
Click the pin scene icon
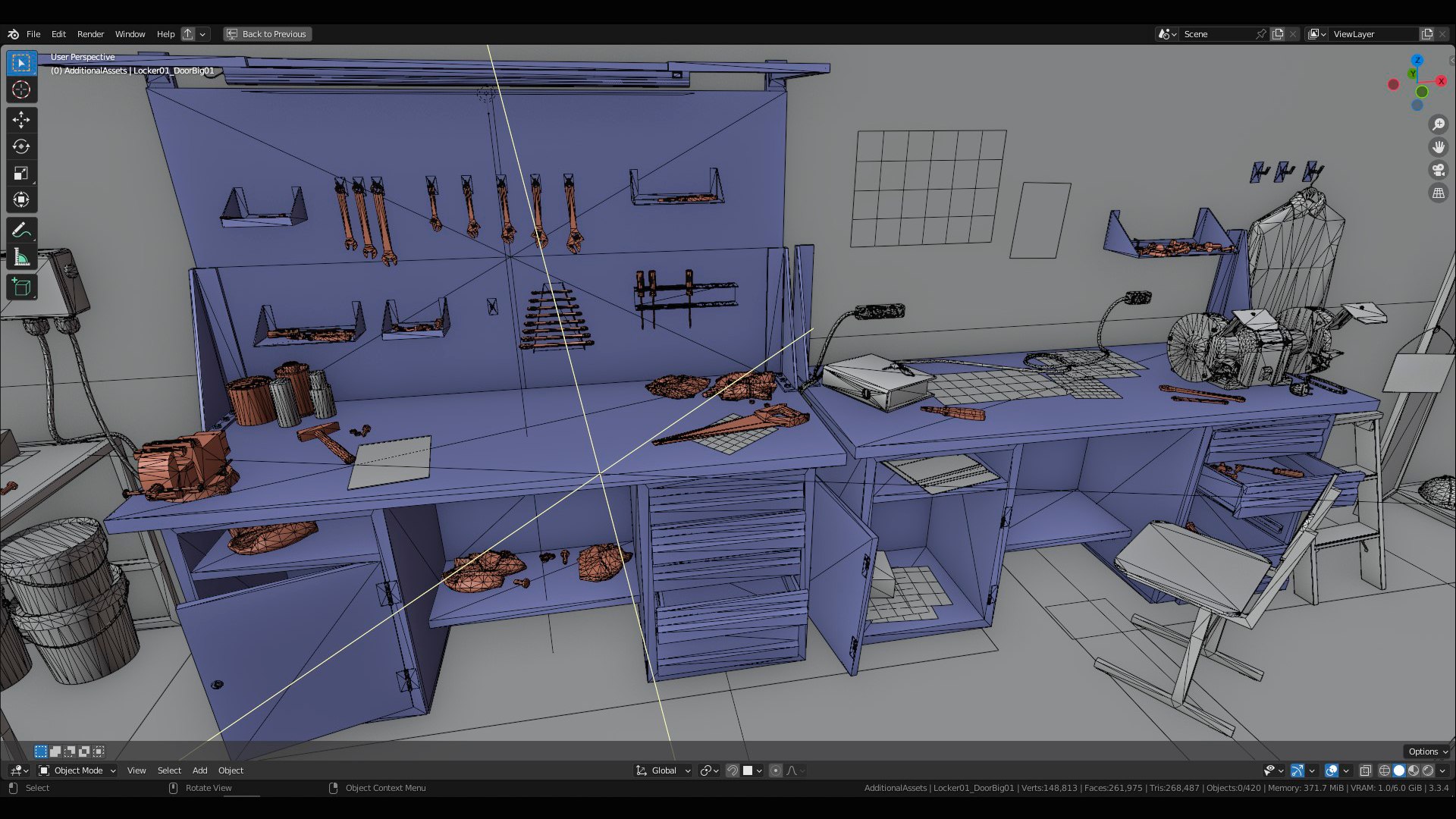(x=1260, y=34)
